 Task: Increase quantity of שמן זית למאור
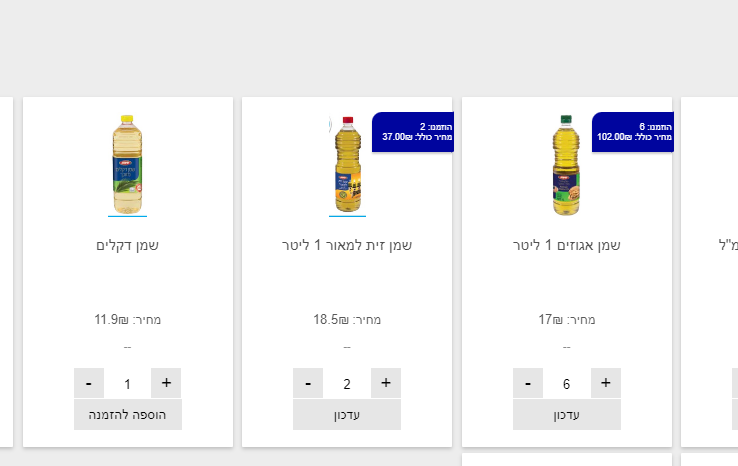[x=386, y=383]
